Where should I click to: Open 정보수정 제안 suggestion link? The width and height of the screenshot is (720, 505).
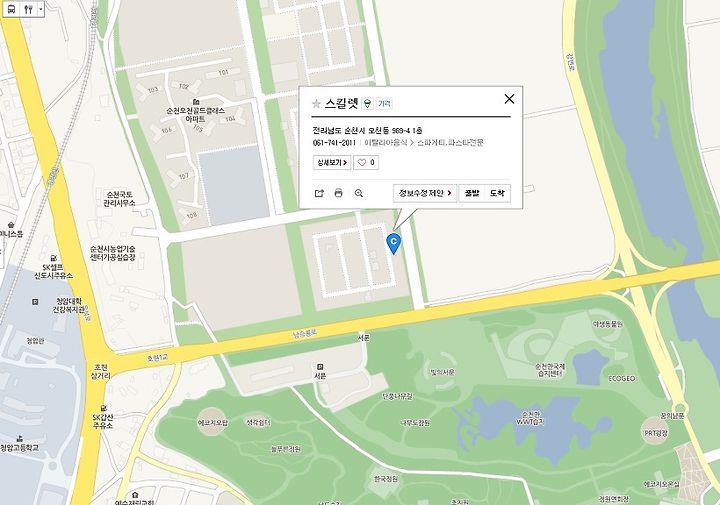425,193
